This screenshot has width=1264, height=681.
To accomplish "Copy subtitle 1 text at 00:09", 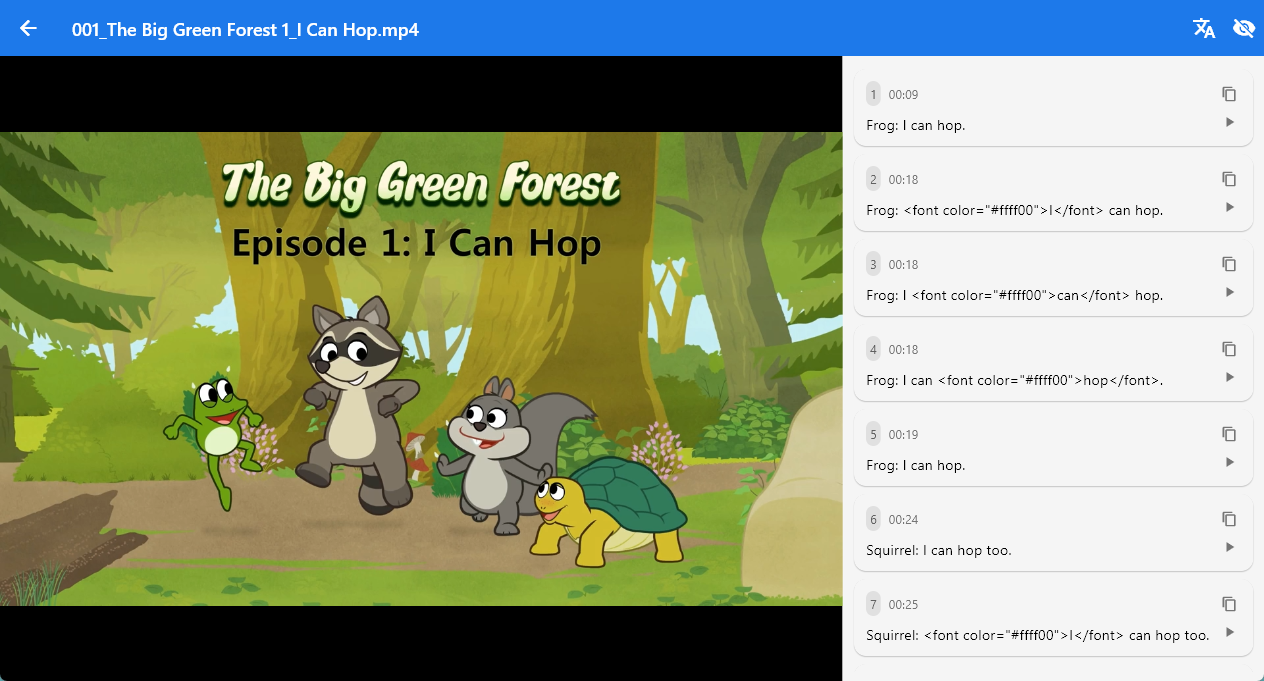I will pos(1229,94).
